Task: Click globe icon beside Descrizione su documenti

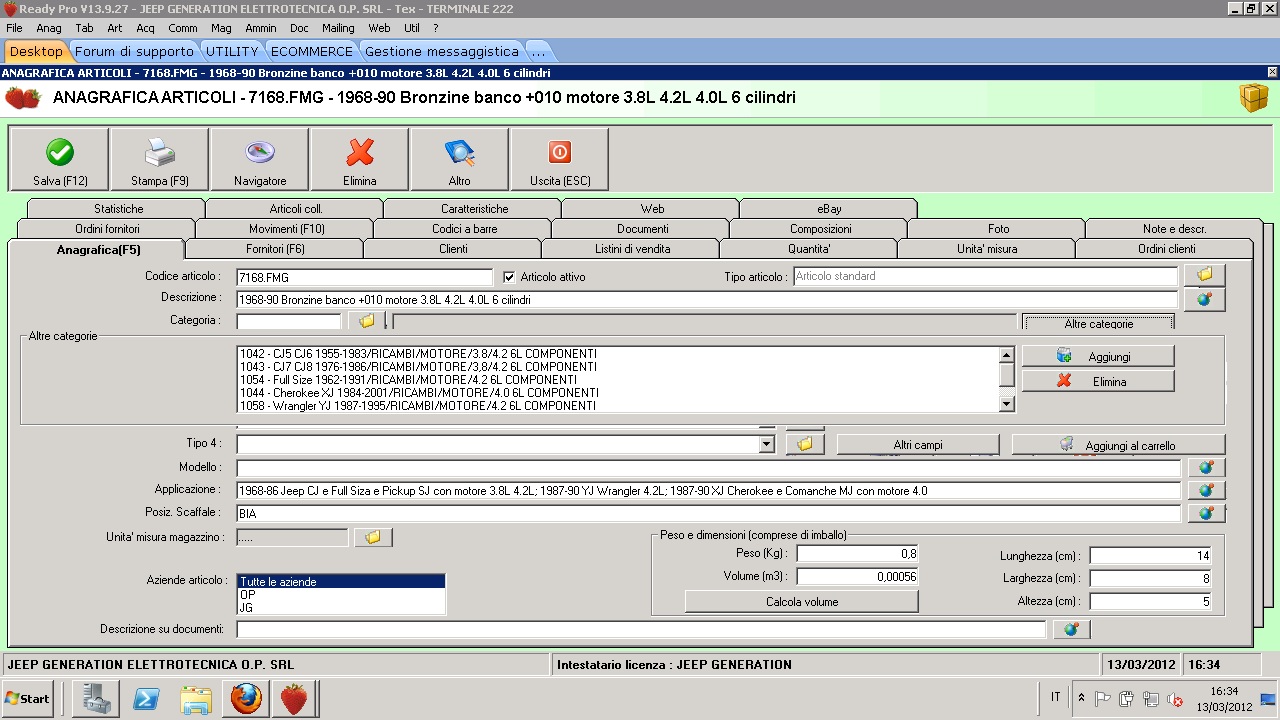Action: [1071, 629]
